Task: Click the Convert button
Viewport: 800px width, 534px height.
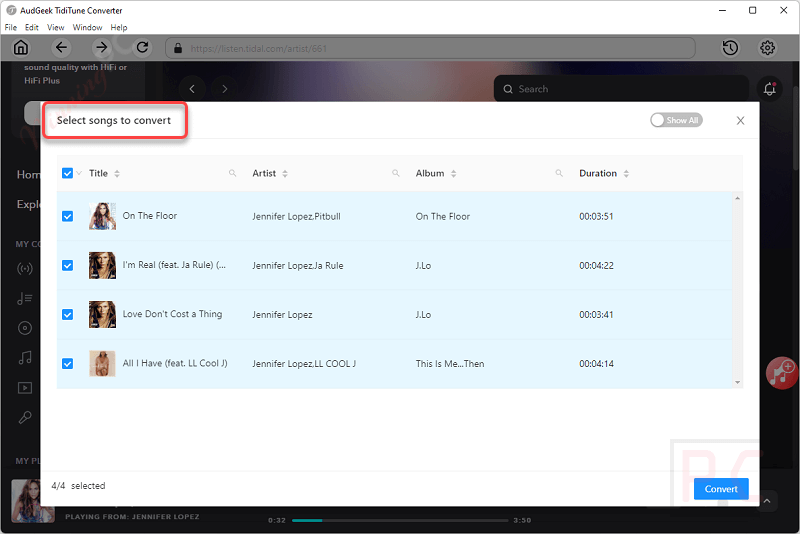Action: (x=721, y=489)
